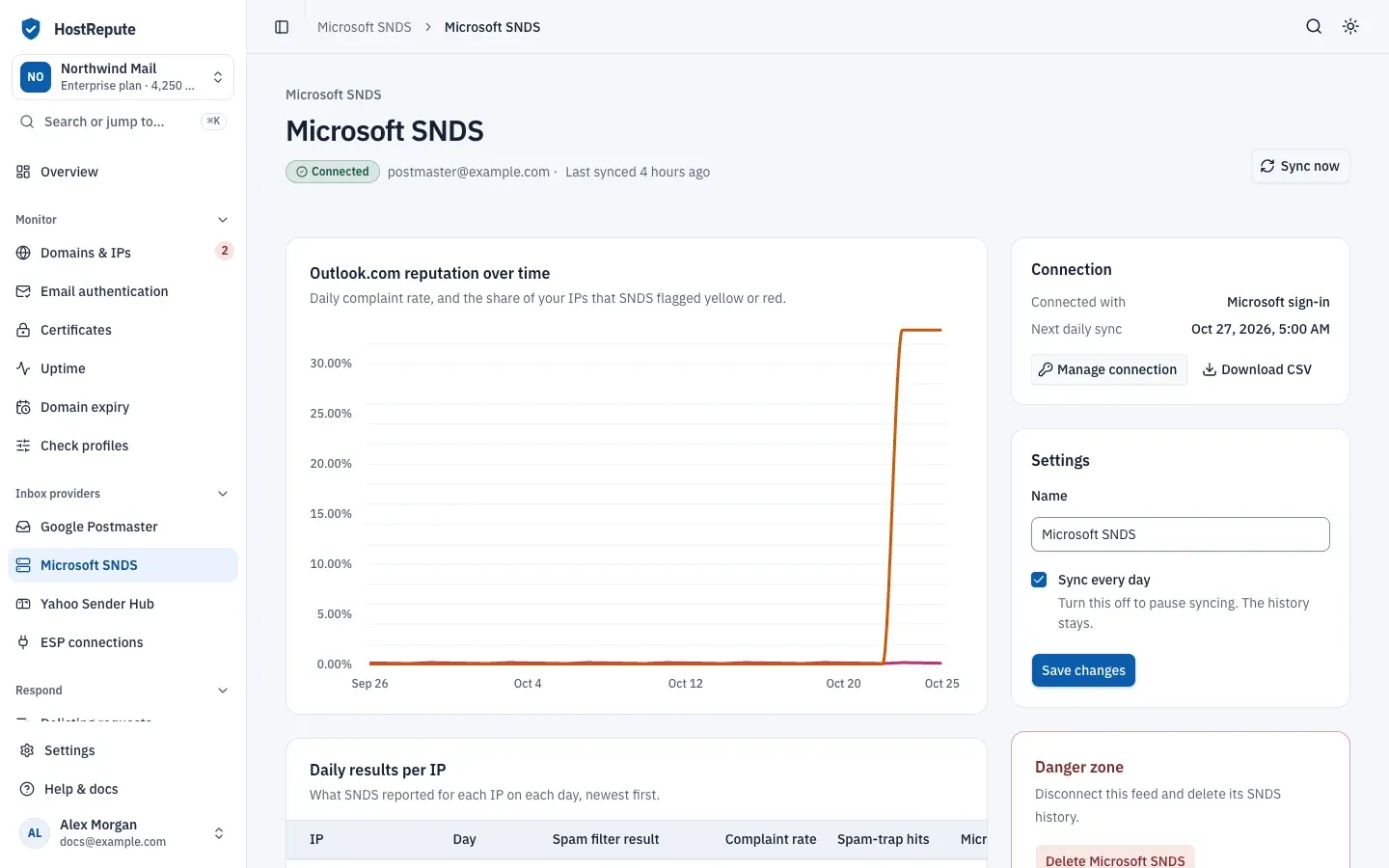Image resolution: width=1389 pixels, height=868 pixels.
Task: Click the NO workspace avatar badge
Action: pyautogui.click(x=36, y=77)
